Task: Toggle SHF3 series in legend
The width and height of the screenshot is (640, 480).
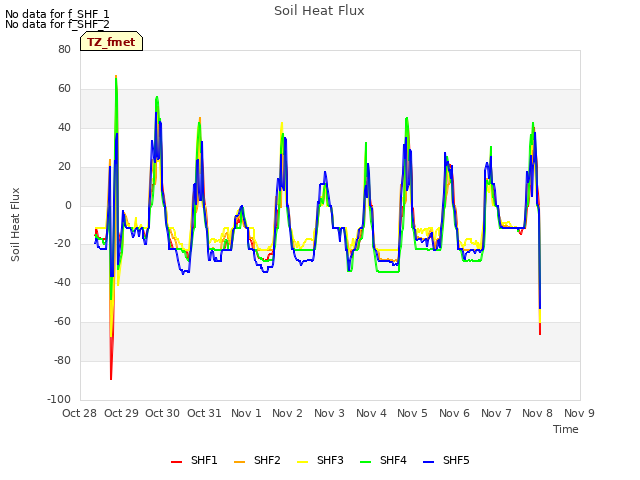Action: 320,460
